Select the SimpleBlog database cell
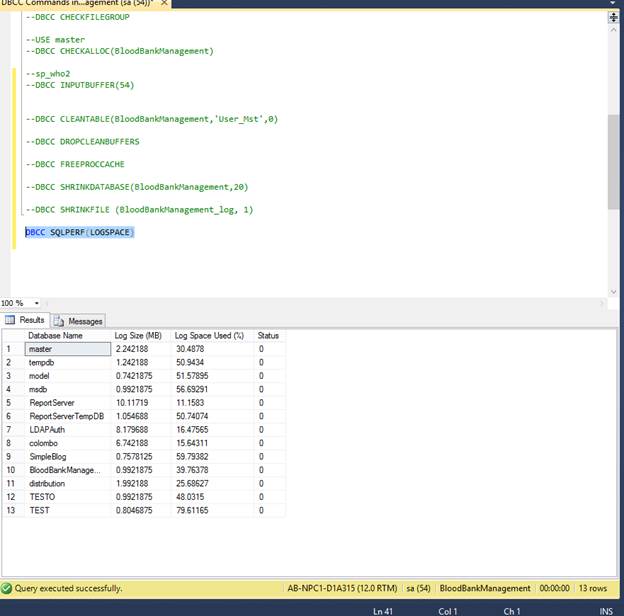 tap(68, 457)
